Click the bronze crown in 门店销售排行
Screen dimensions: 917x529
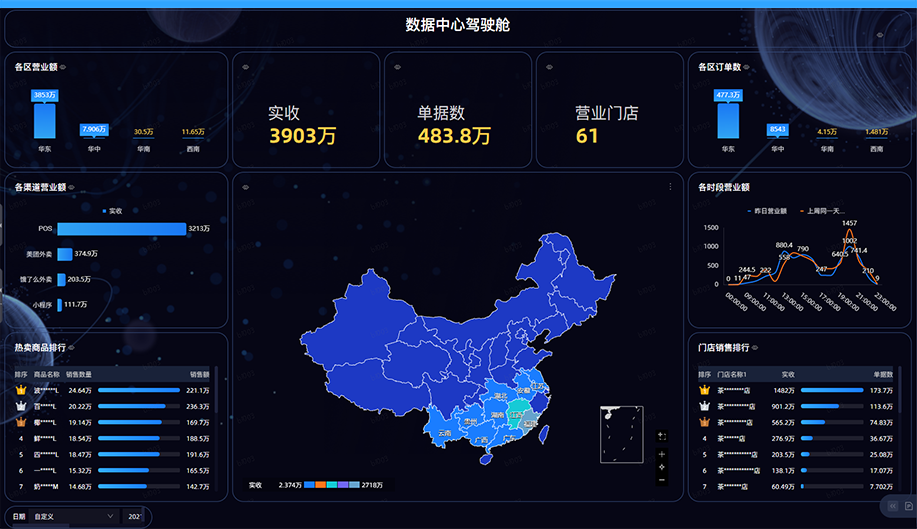pyautogui.click(x=704, y=422)
